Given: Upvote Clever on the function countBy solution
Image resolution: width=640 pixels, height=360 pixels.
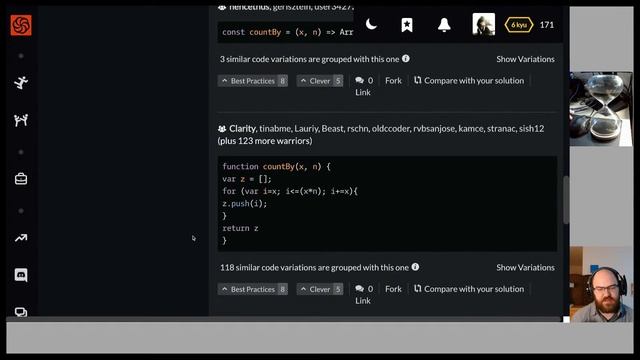Looking at the screenshot, I should point(320,289).
